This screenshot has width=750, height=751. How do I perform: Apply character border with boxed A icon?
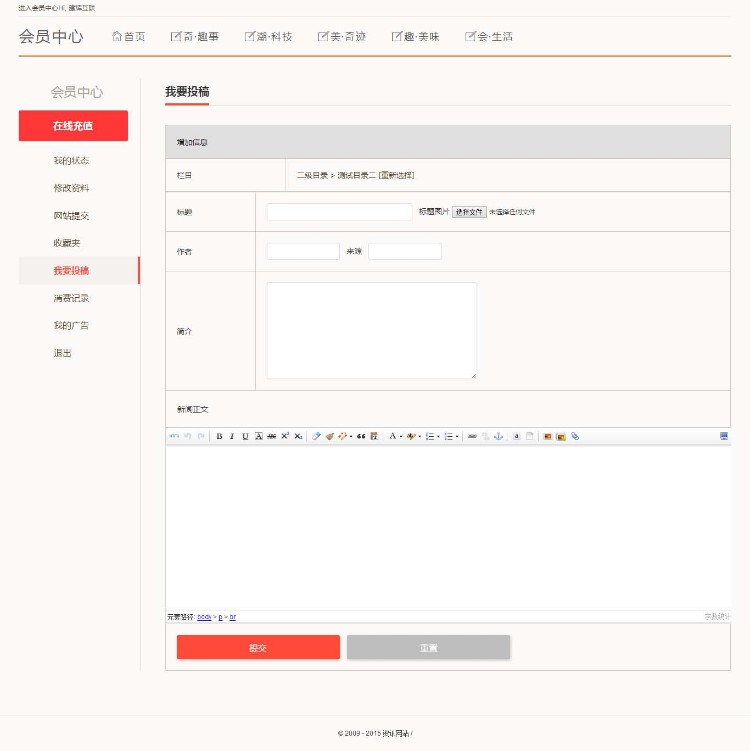pos(259,436)
